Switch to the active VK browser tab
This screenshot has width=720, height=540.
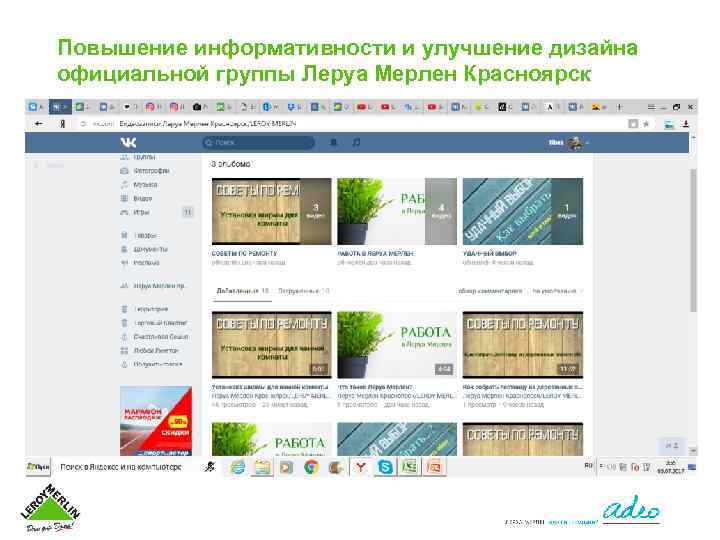click(x=60, y=107)
